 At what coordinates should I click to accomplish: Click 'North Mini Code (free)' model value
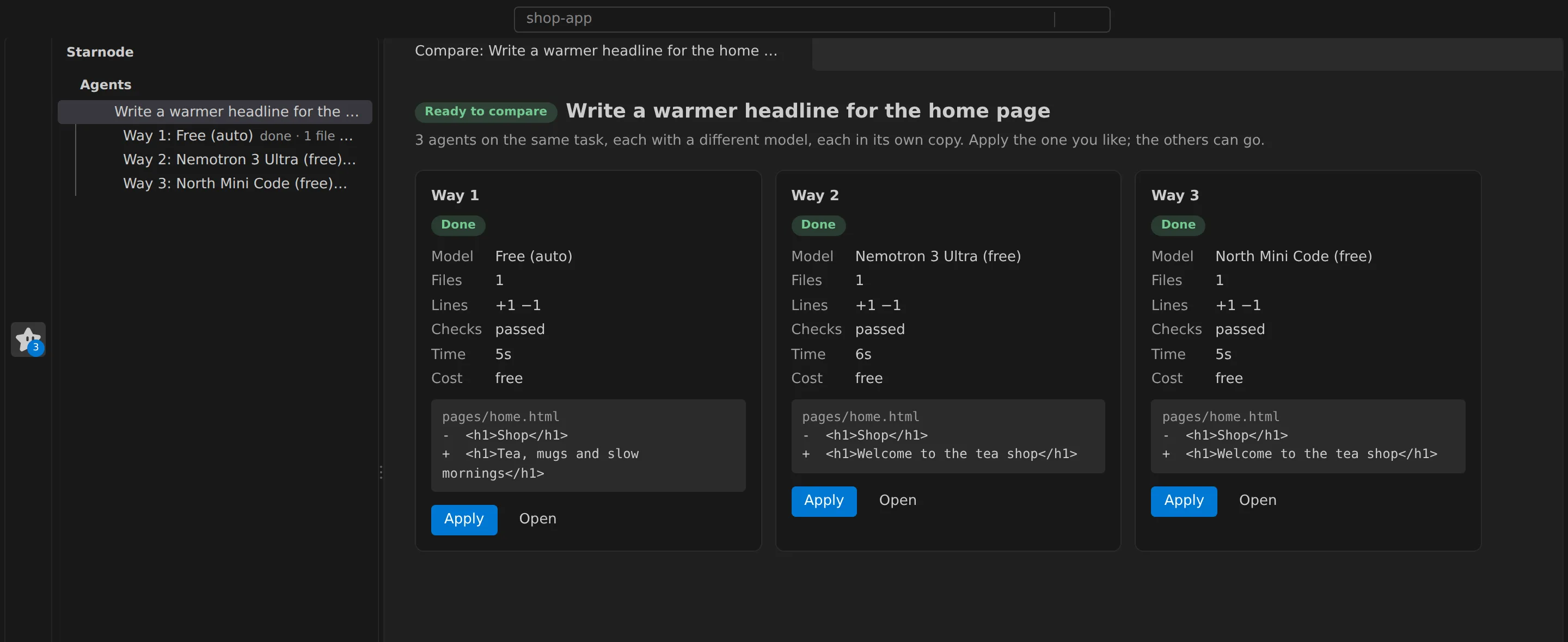[x=1294, y=256]
